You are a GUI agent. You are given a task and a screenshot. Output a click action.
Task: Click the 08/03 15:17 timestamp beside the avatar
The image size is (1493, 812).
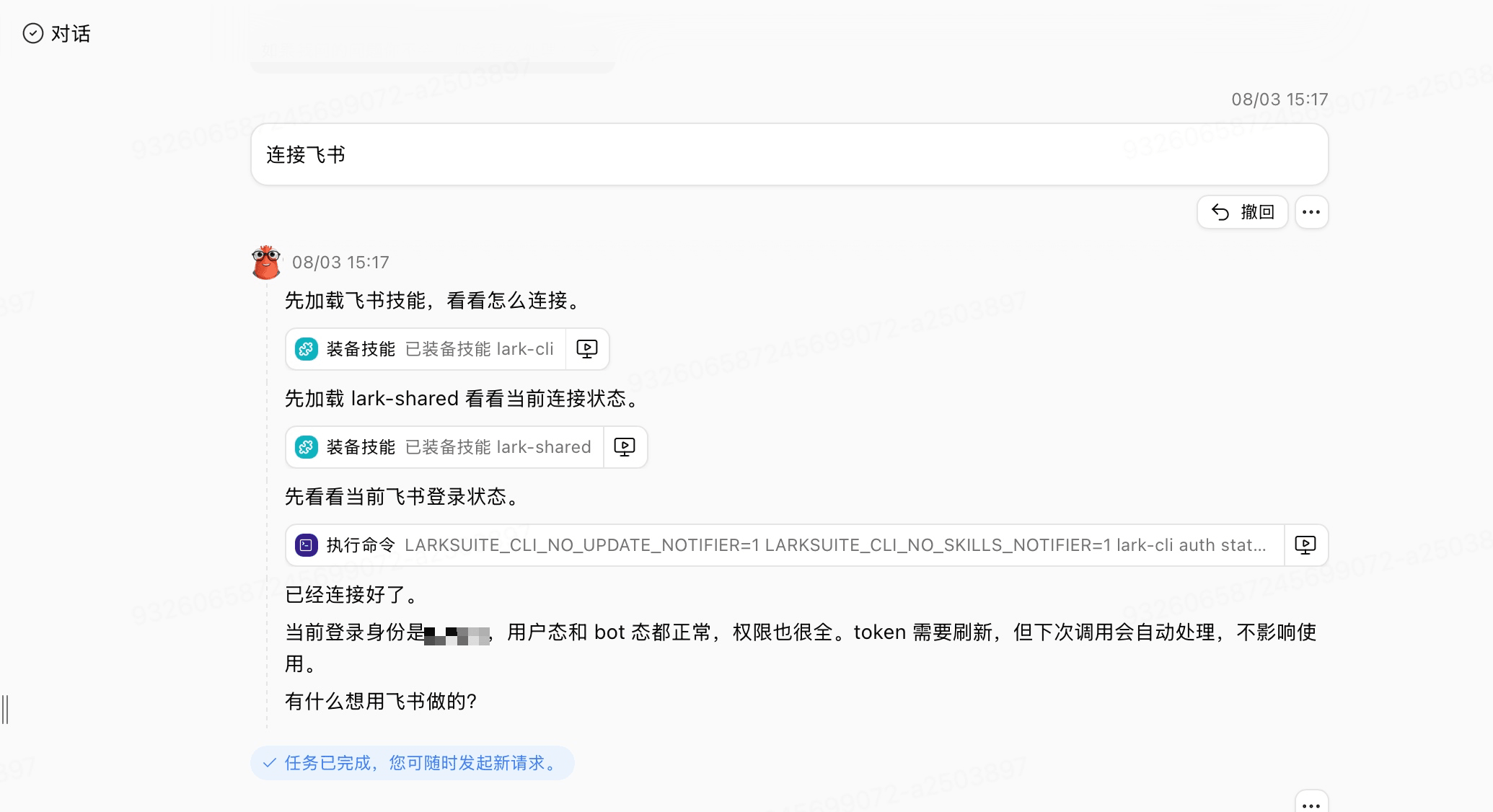coord(340,262)
